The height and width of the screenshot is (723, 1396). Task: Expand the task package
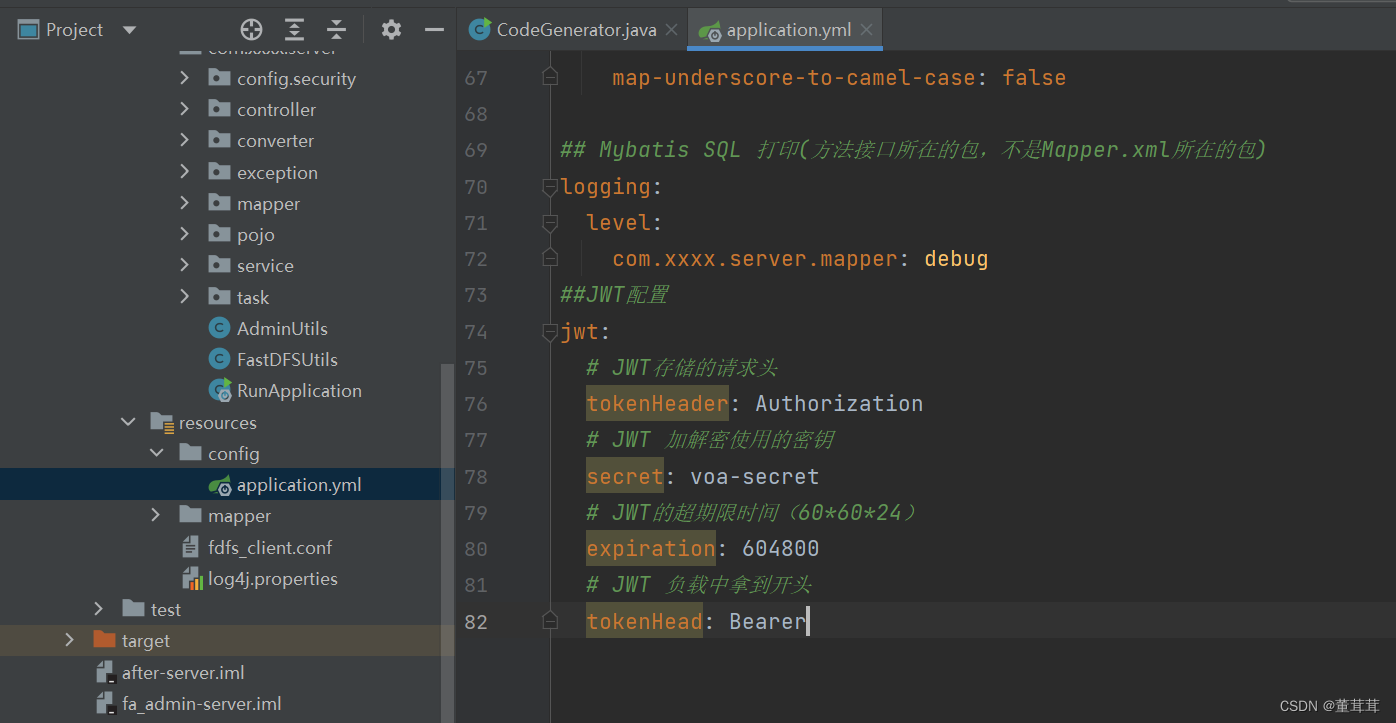pos(184,297)
